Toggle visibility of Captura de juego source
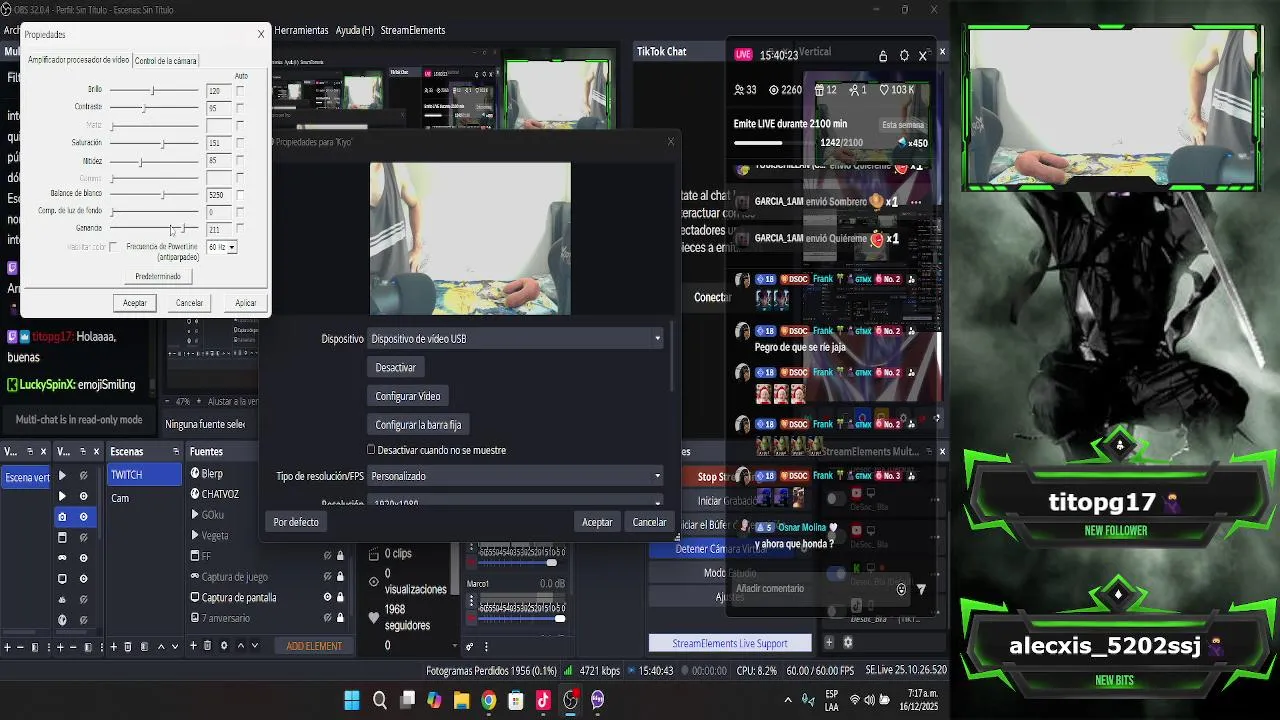This screenshot has width=1280, height=720. tap(327, 577)
